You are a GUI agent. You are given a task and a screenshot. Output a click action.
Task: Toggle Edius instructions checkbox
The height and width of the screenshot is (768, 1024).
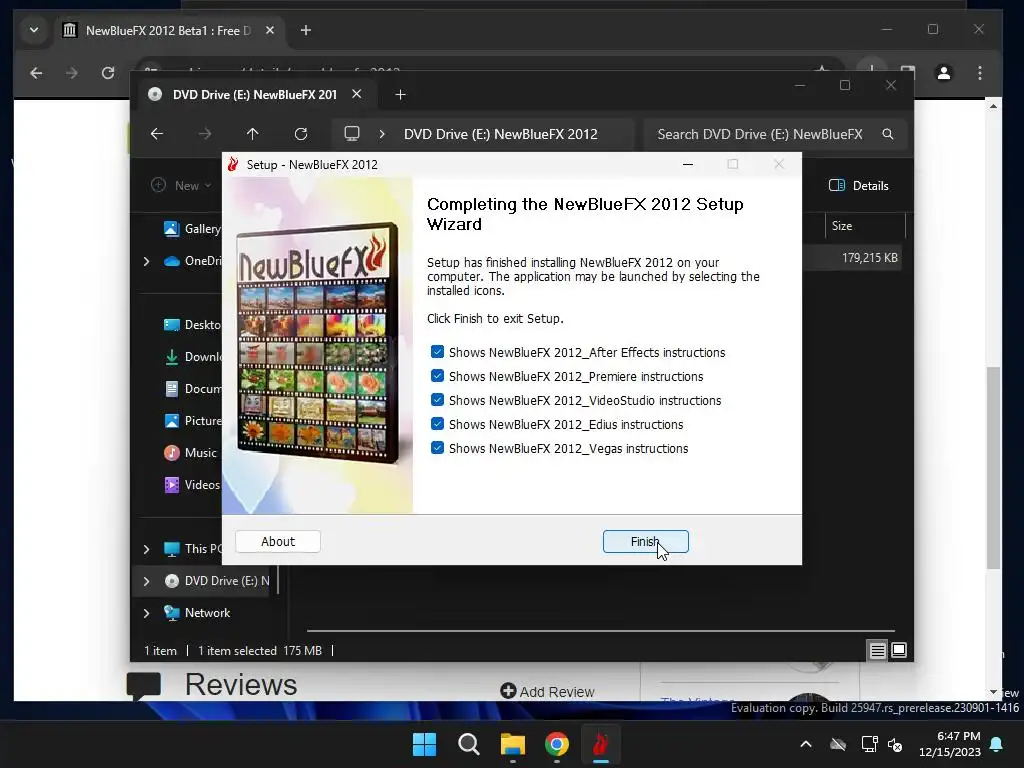tap(438, 424)
